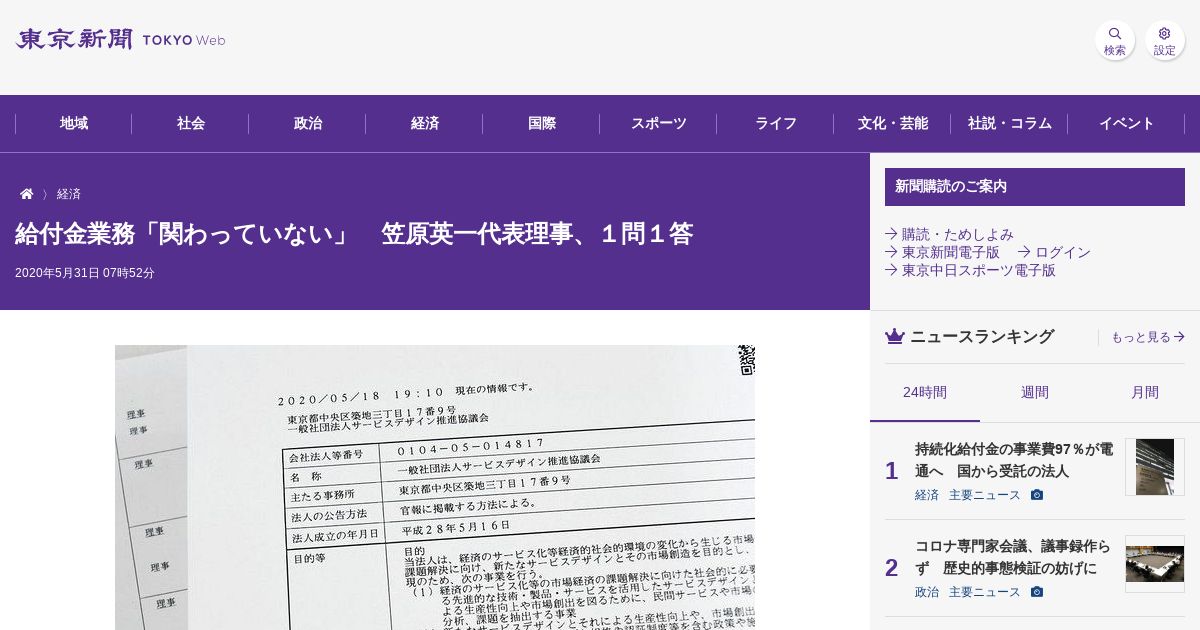Switch ranking to 24時間 tab

pyautogui.click(x=925, y=393)
